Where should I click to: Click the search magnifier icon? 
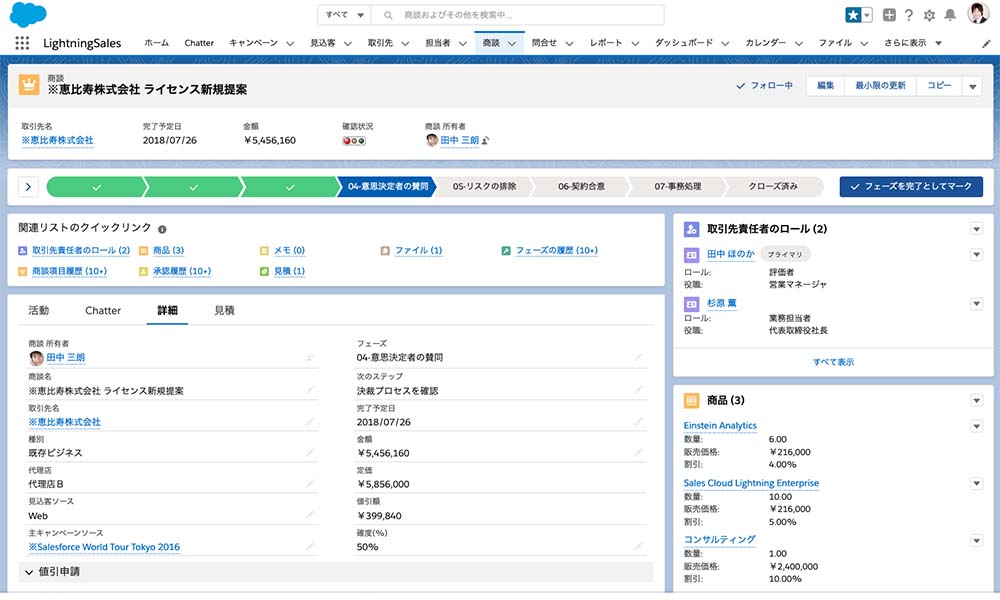(388, 15)
